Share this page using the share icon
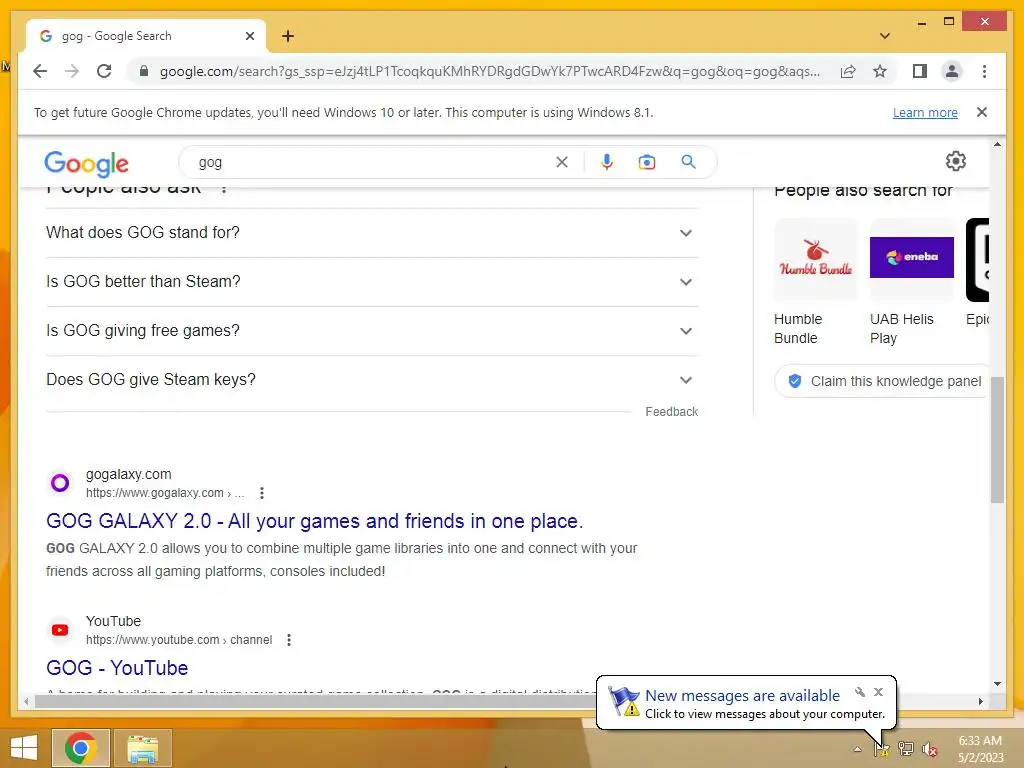Screen dimensions: 1024x768 [848, 71]
